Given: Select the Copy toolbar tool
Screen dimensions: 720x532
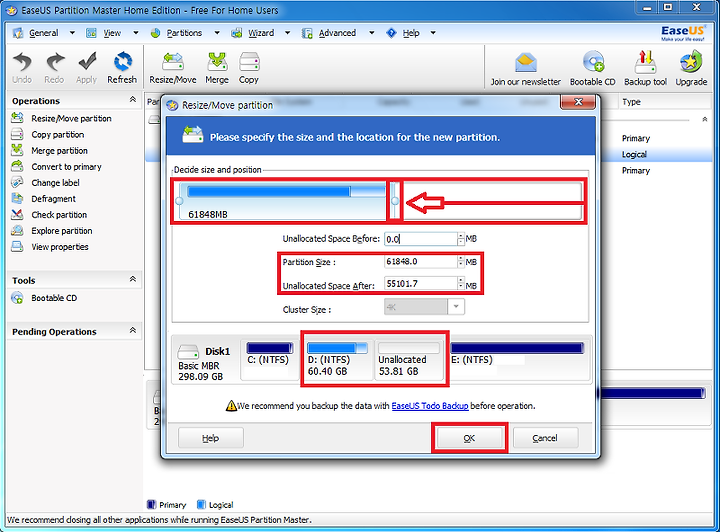Looking at the screenshot, I should click(x=249, y=67).
